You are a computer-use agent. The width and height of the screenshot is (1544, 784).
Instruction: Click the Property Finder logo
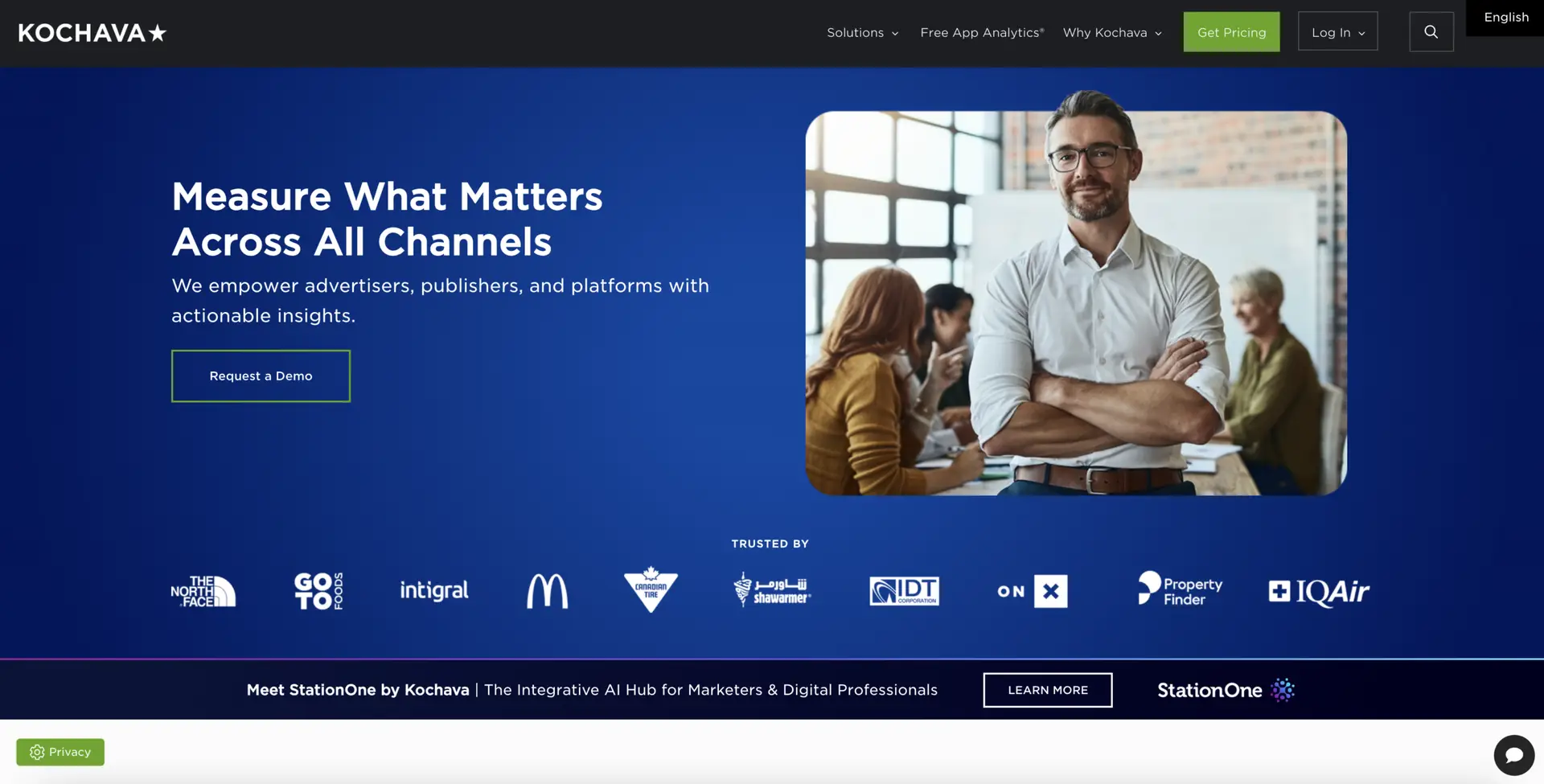(x=1180, y=589)
